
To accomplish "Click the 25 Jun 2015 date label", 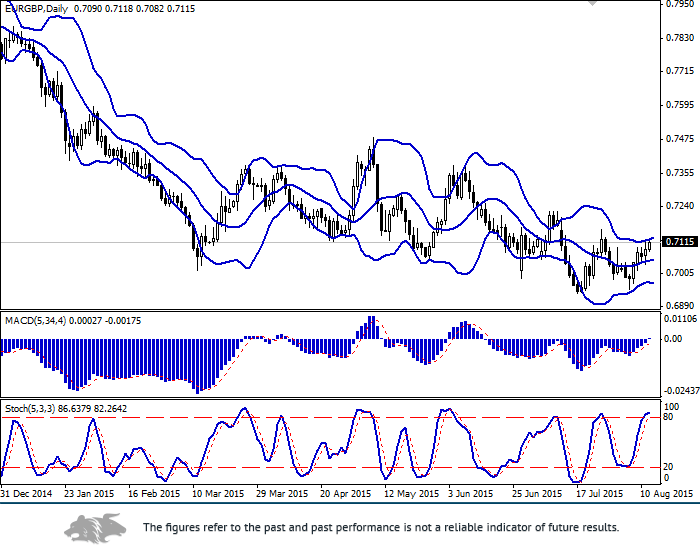I will pyautogui.click(x=538, y=494).
